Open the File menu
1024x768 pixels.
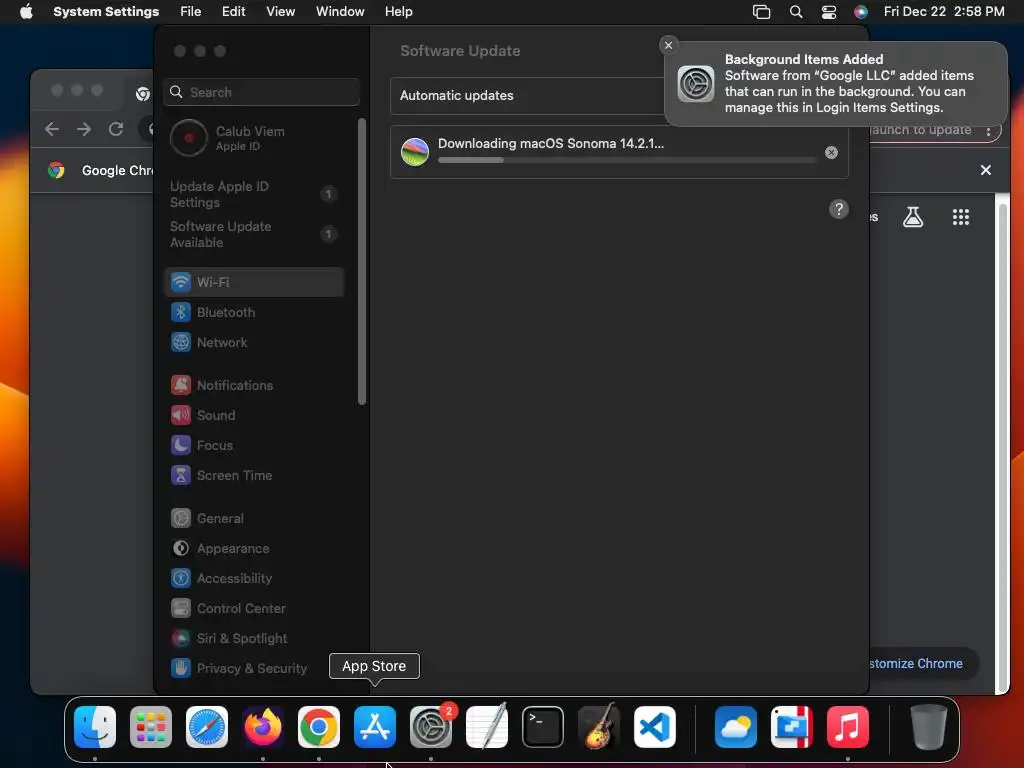(191, 11)
